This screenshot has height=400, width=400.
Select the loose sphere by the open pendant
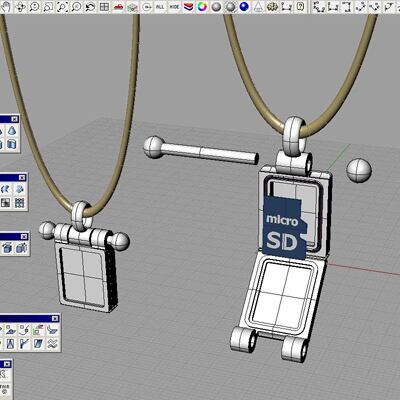click(359, 171)
